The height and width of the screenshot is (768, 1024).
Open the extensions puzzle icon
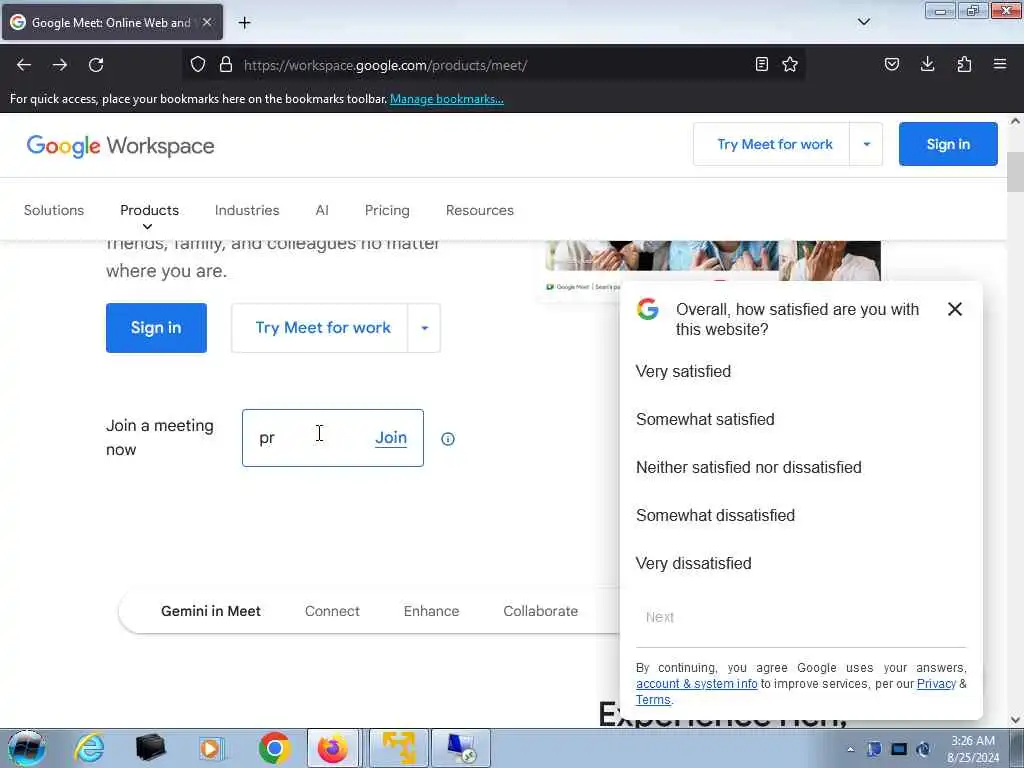click(x=964, y=64)
